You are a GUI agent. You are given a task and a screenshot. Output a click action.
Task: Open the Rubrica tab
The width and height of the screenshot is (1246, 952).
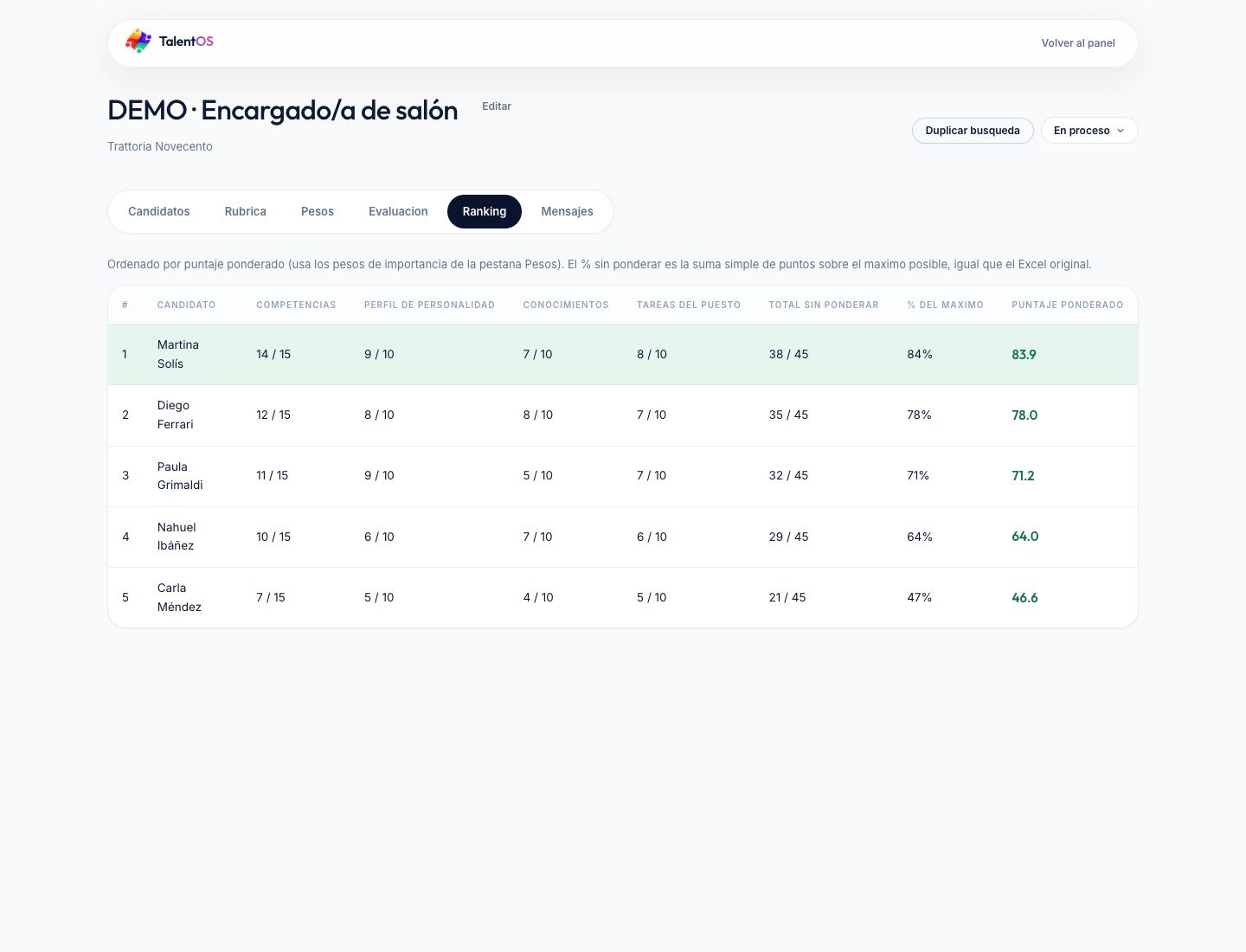pos(246,212)
